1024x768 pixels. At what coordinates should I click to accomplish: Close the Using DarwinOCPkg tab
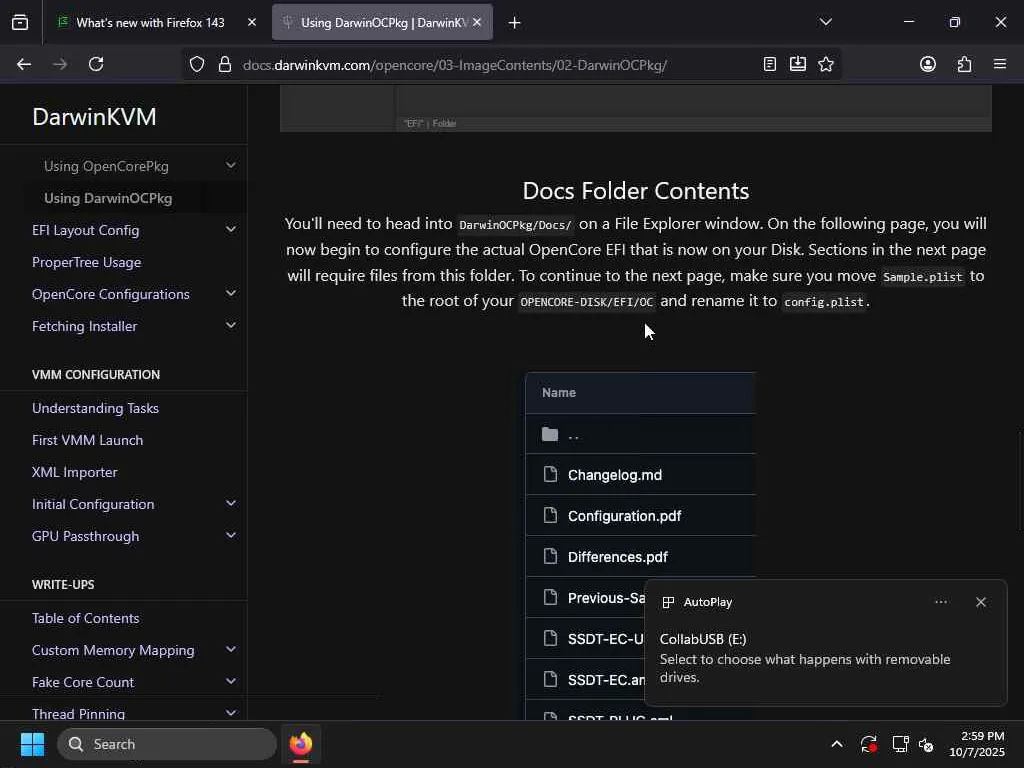pyautogui.click(x=477, y=22)
